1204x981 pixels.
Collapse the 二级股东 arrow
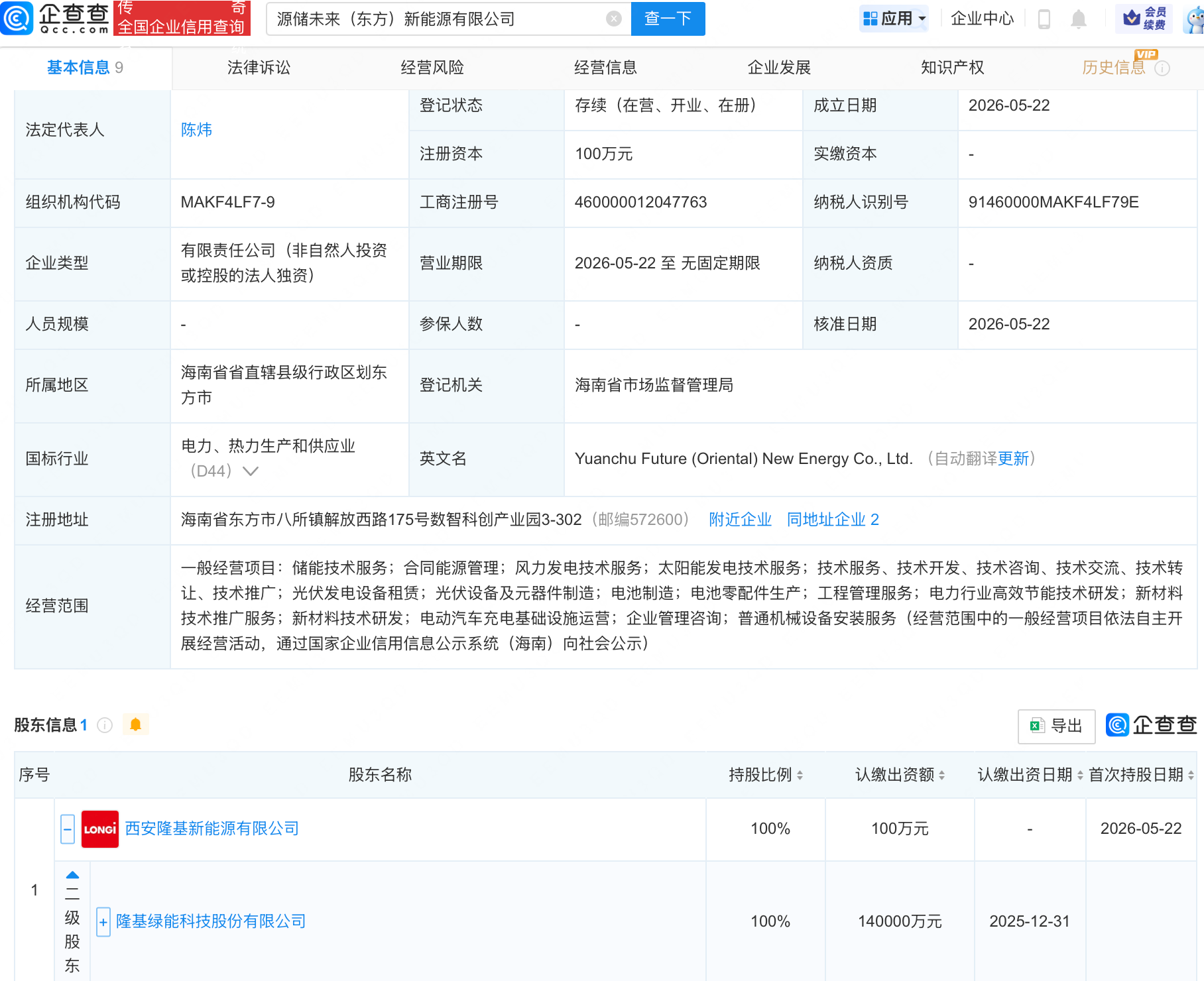point(72,876)
